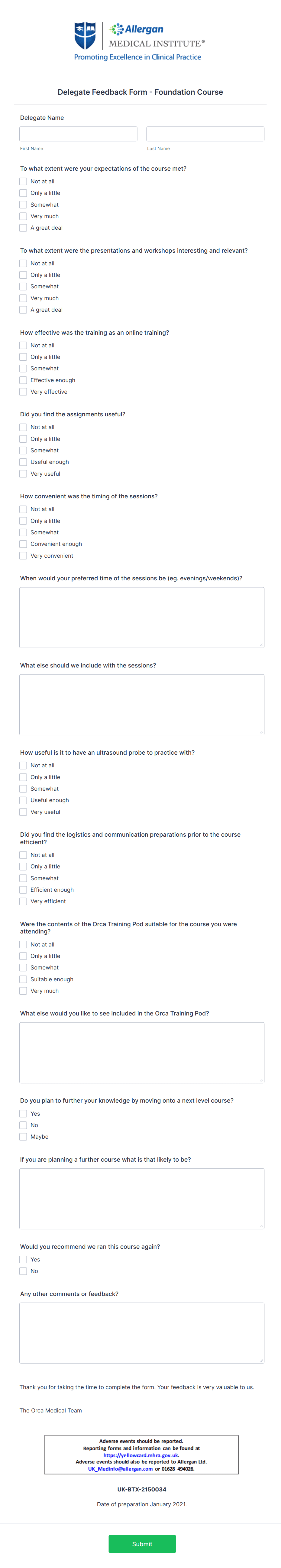Check "Only a little" under expectations question
The width and height of the screenshot is (281, 1568).
tap(22, 192)
